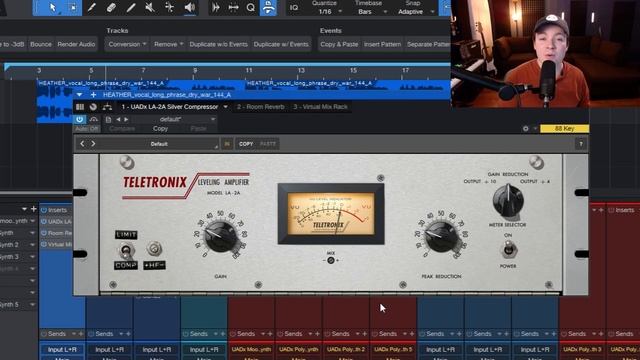
Task: Click the Bounce button
Action: coord(41,44)
